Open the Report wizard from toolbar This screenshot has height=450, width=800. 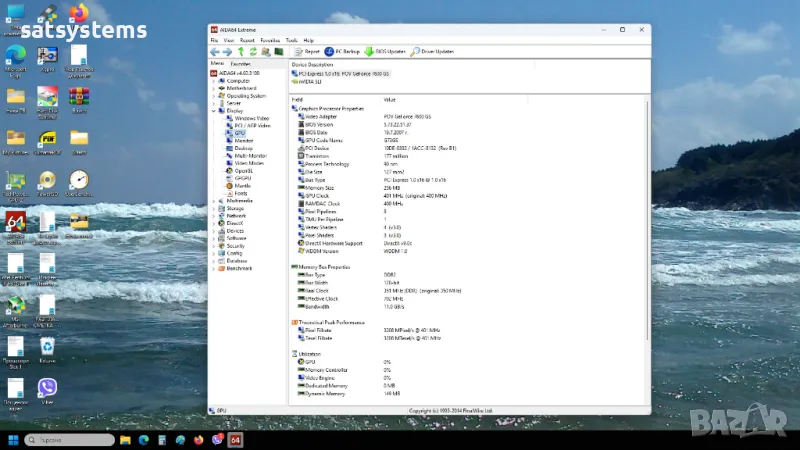pos(307,51)
